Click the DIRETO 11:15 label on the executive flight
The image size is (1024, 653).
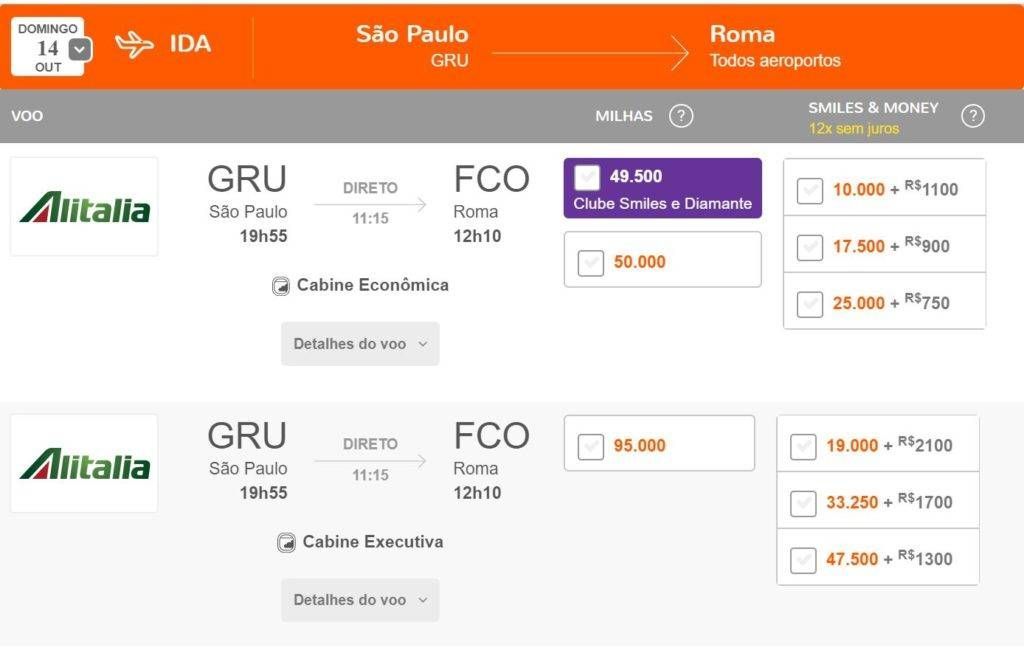370,460
